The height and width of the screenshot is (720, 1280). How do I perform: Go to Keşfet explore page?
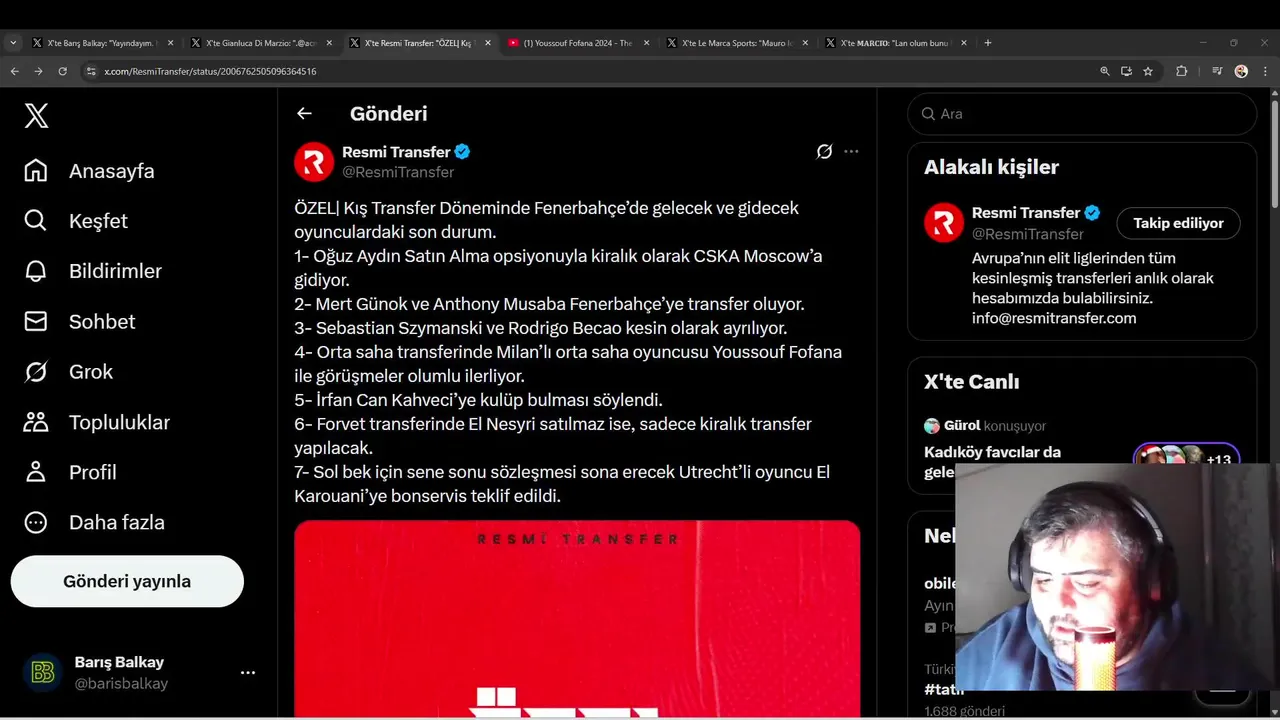pos(76,221)
